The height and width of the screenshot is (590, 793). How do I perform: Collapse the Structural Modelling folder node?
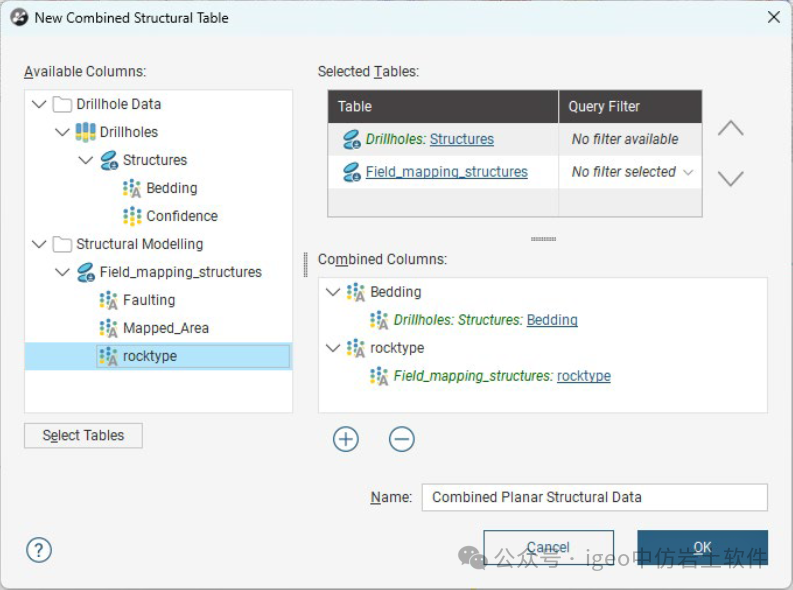(x=39, y=244)
